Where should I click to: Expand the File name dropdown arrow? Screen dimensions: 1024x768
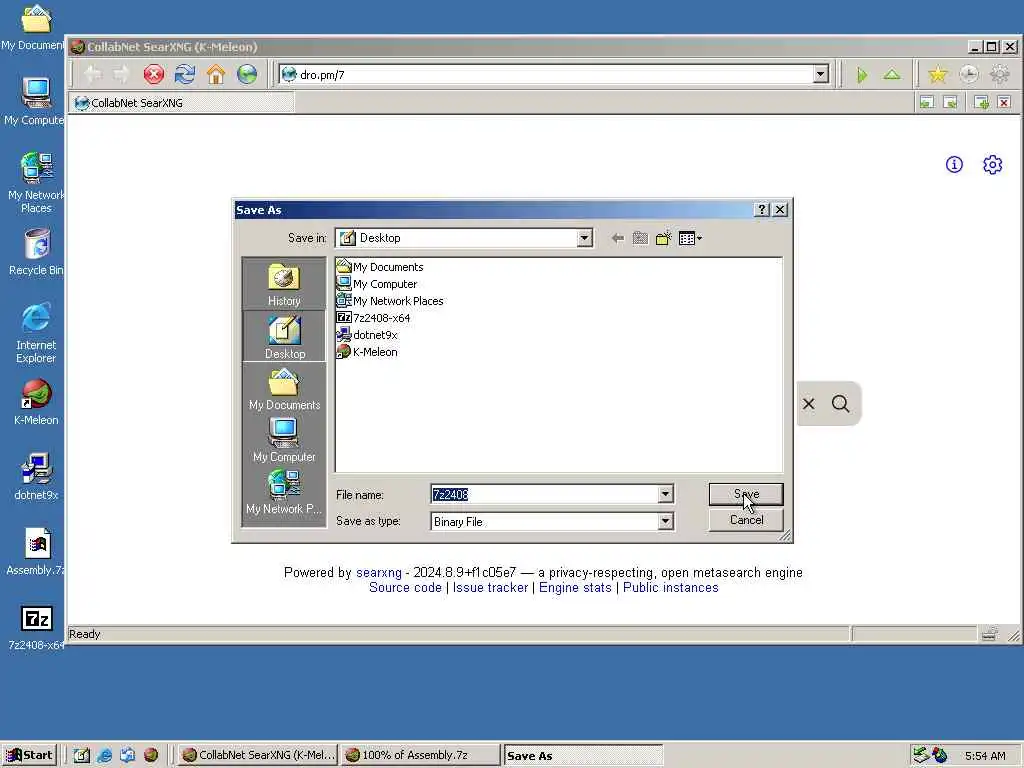(665, 494)
